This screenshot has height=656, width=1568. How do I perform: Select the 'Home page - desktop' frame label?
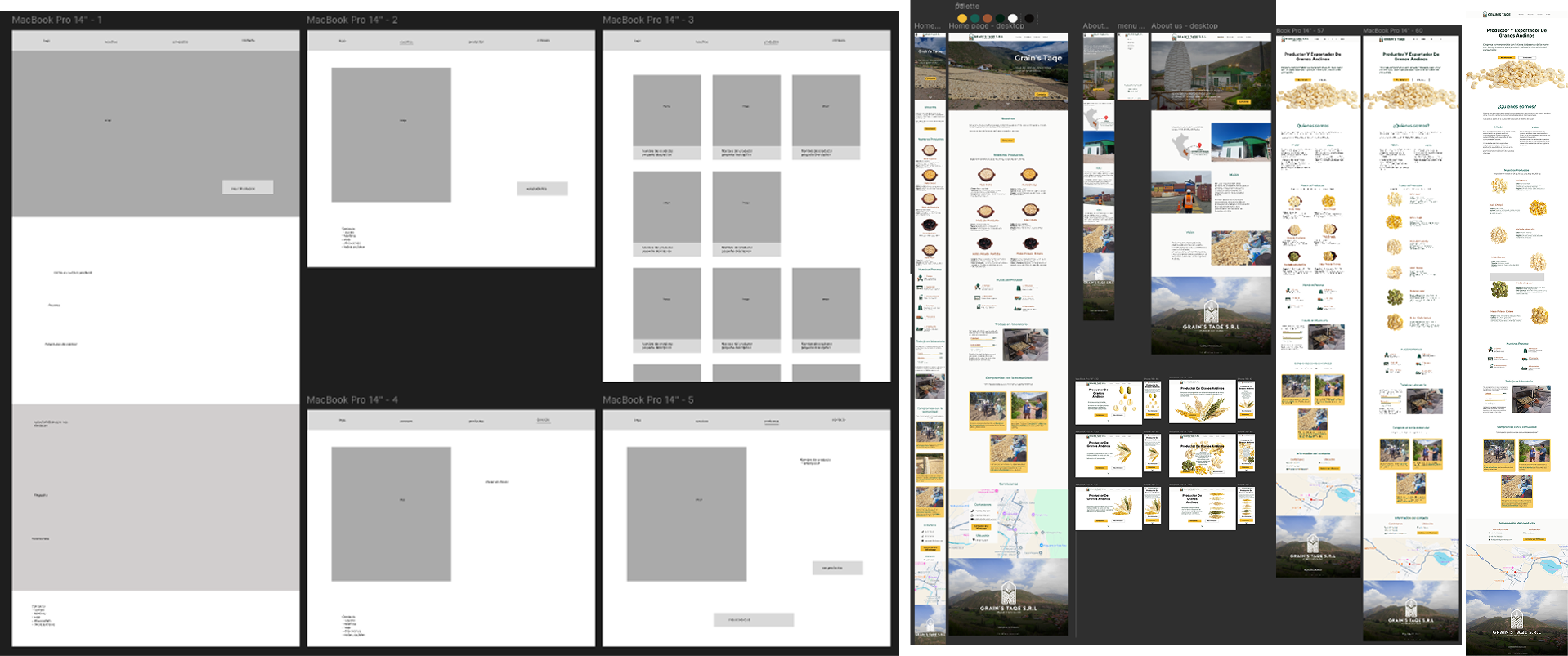(x=987, y=26)
